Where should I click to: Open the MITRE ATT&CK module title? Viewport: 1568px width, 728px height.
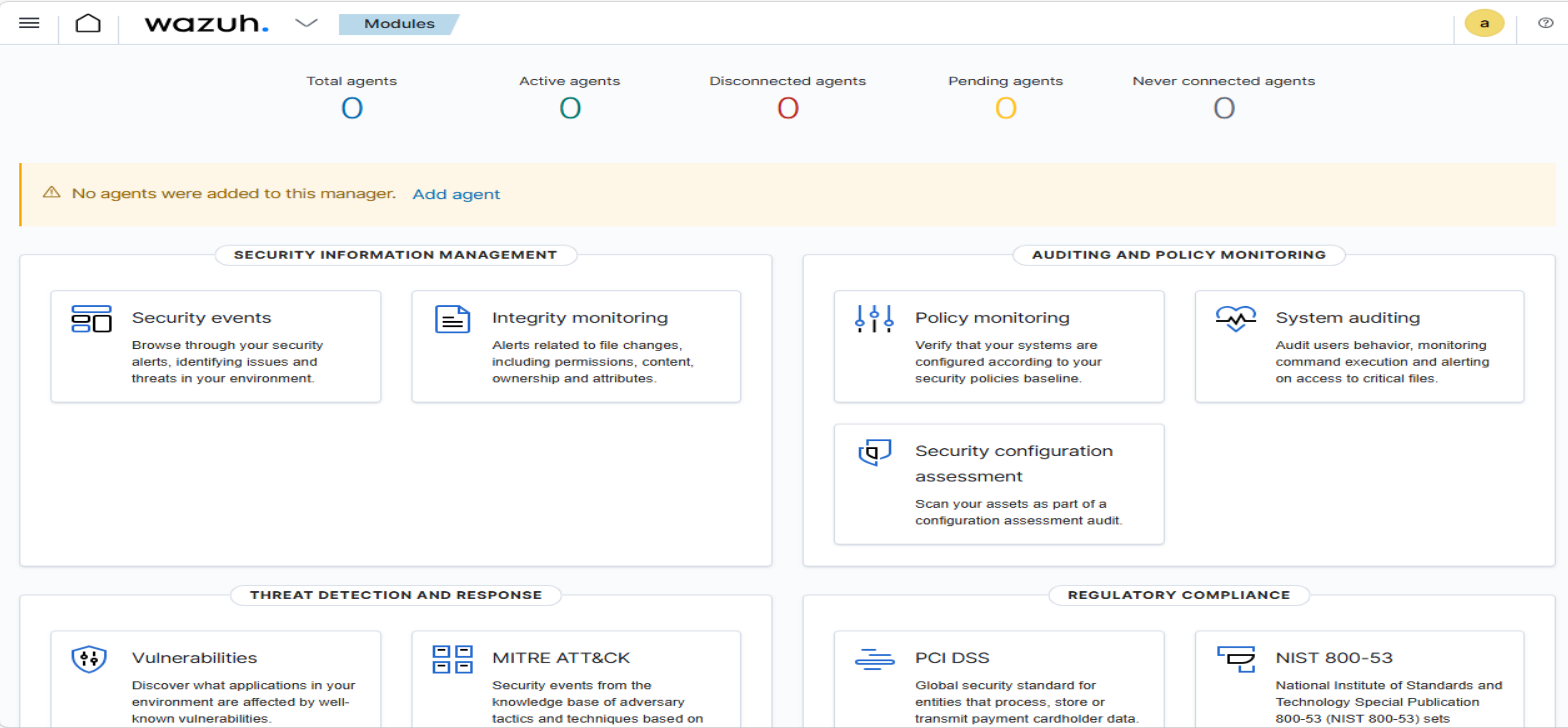click(x=561, y=658)
